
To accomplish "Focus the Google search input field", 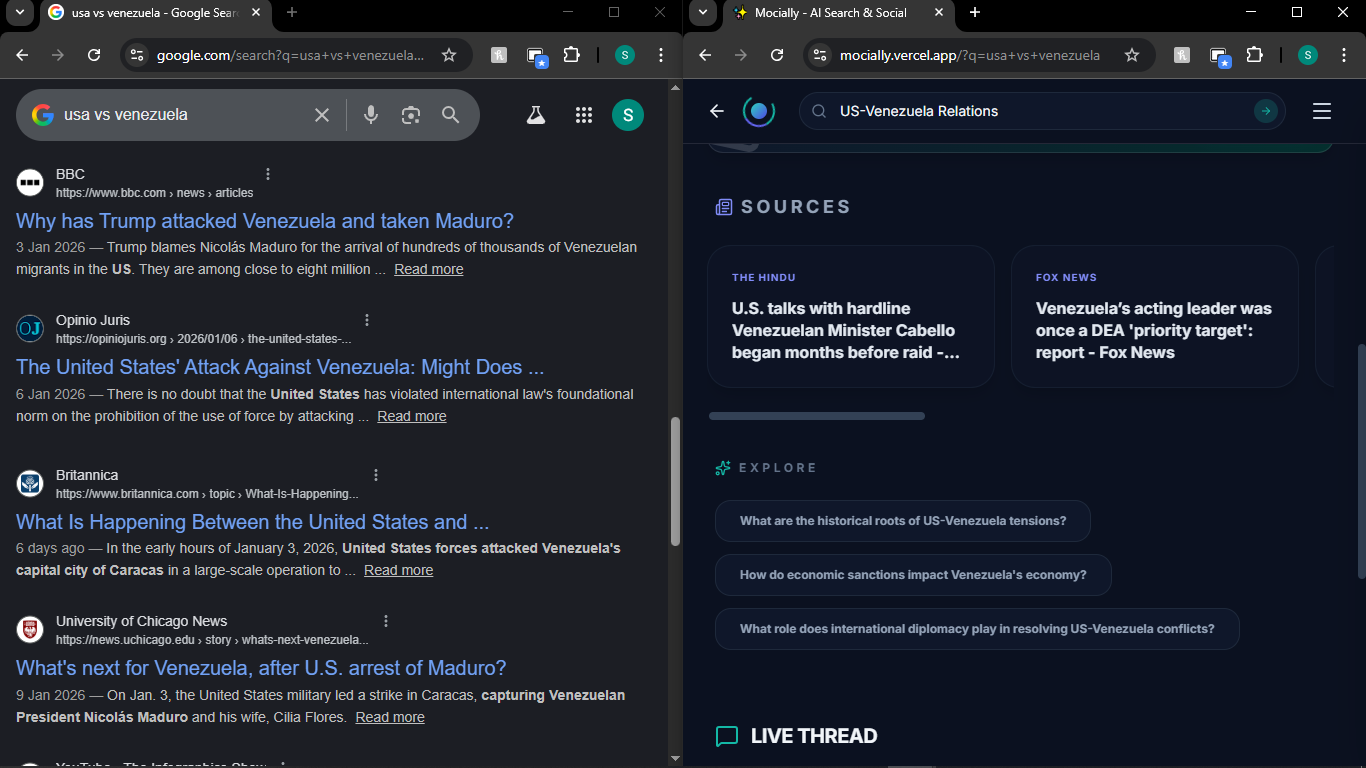I will 180,115.
